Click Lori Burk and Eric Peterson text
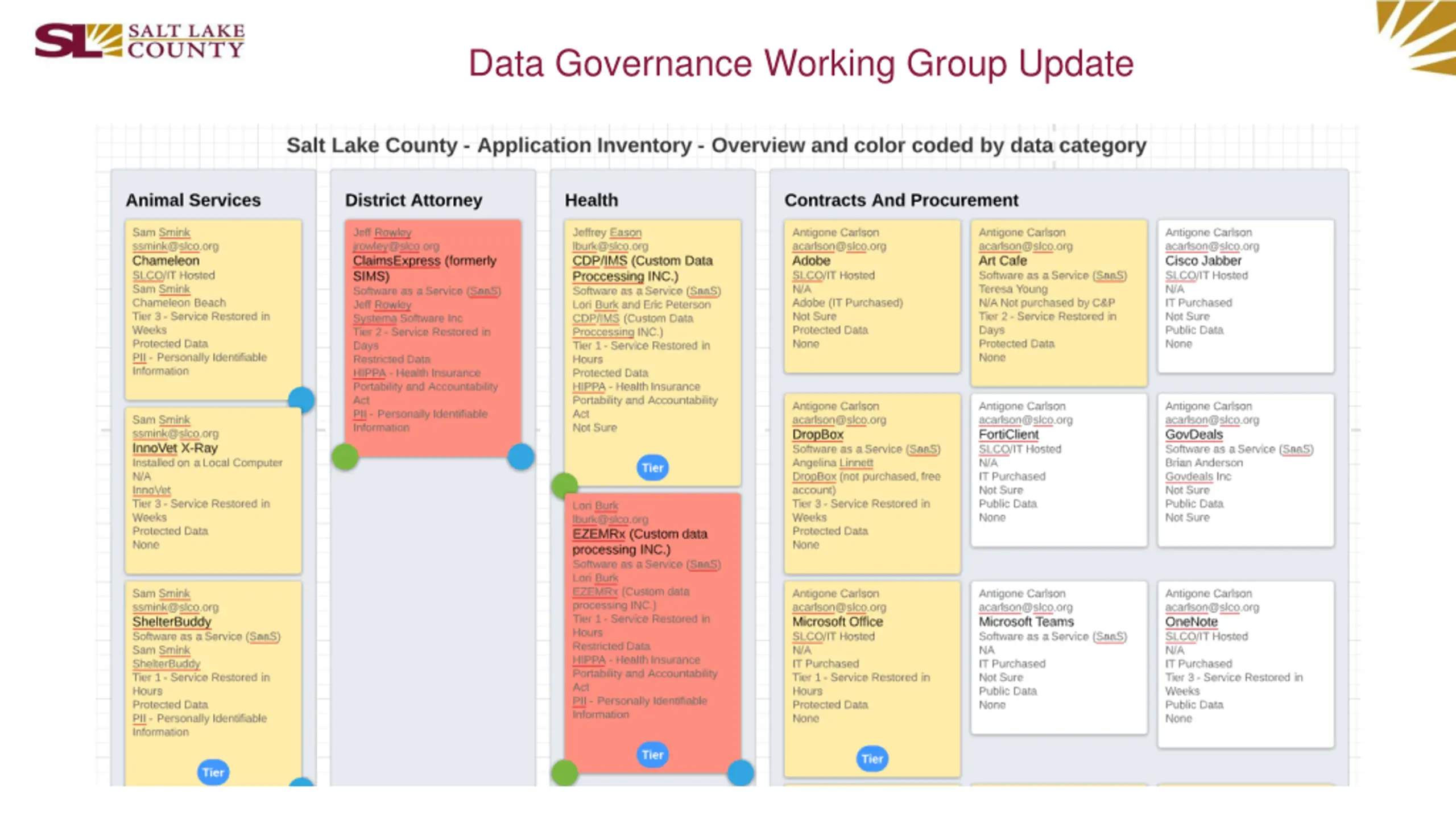The width and height of the screenshot is (1456, 819). (x=642, y=304)
